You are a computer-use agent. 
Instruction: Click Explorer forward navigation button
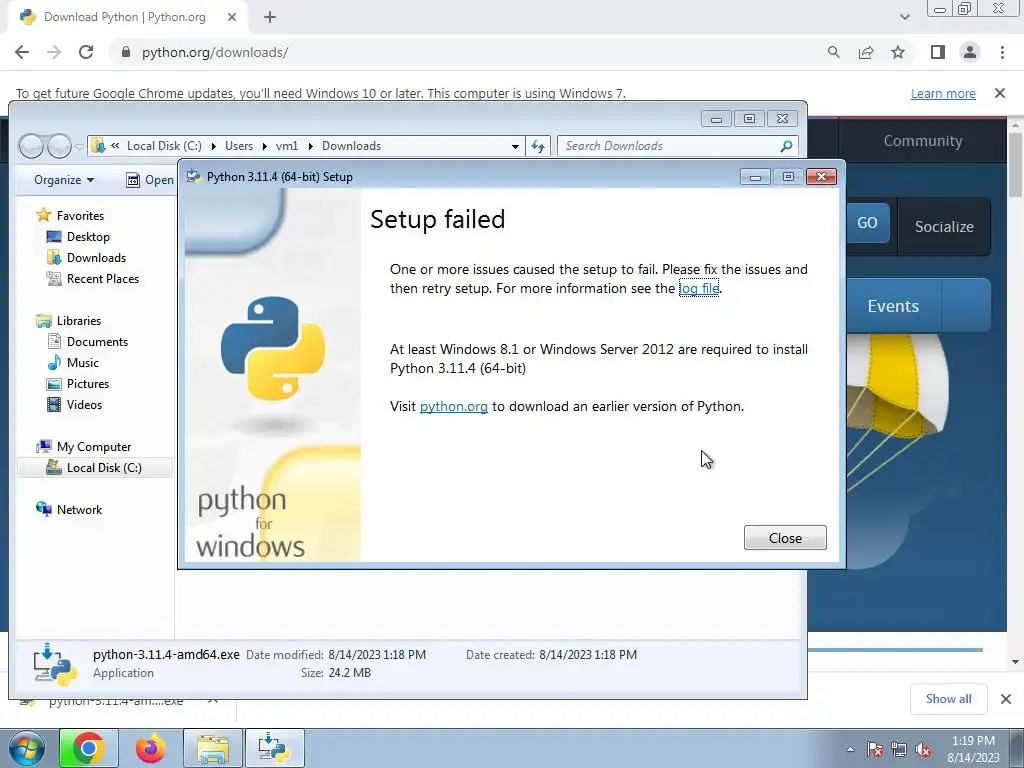(x=59, y=146)
